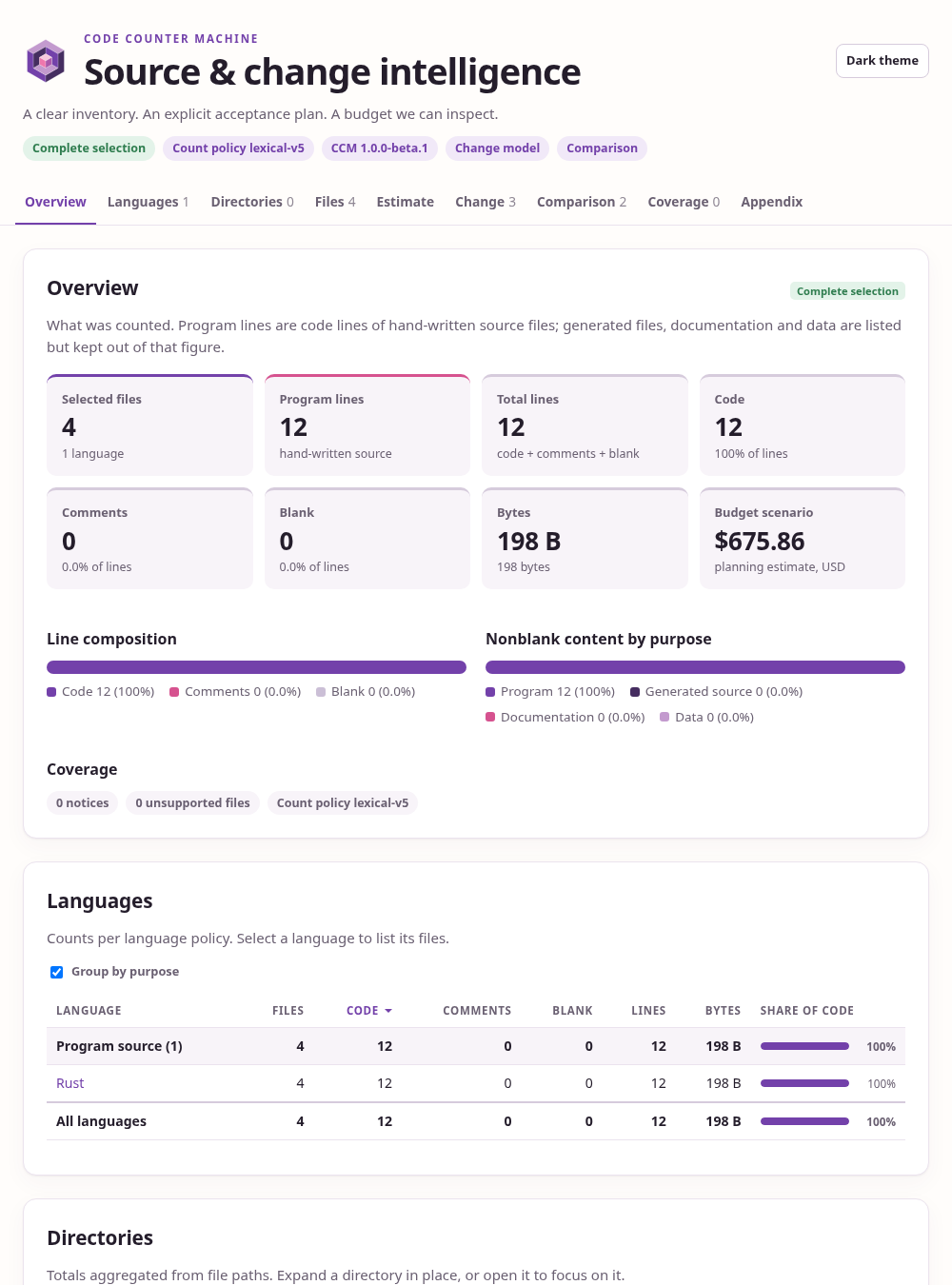The image size is (952, 1285).
Task: Click the CCM 1.0.0-beta.1 pill
Action: pyautogui.click(x=379, y=148)
